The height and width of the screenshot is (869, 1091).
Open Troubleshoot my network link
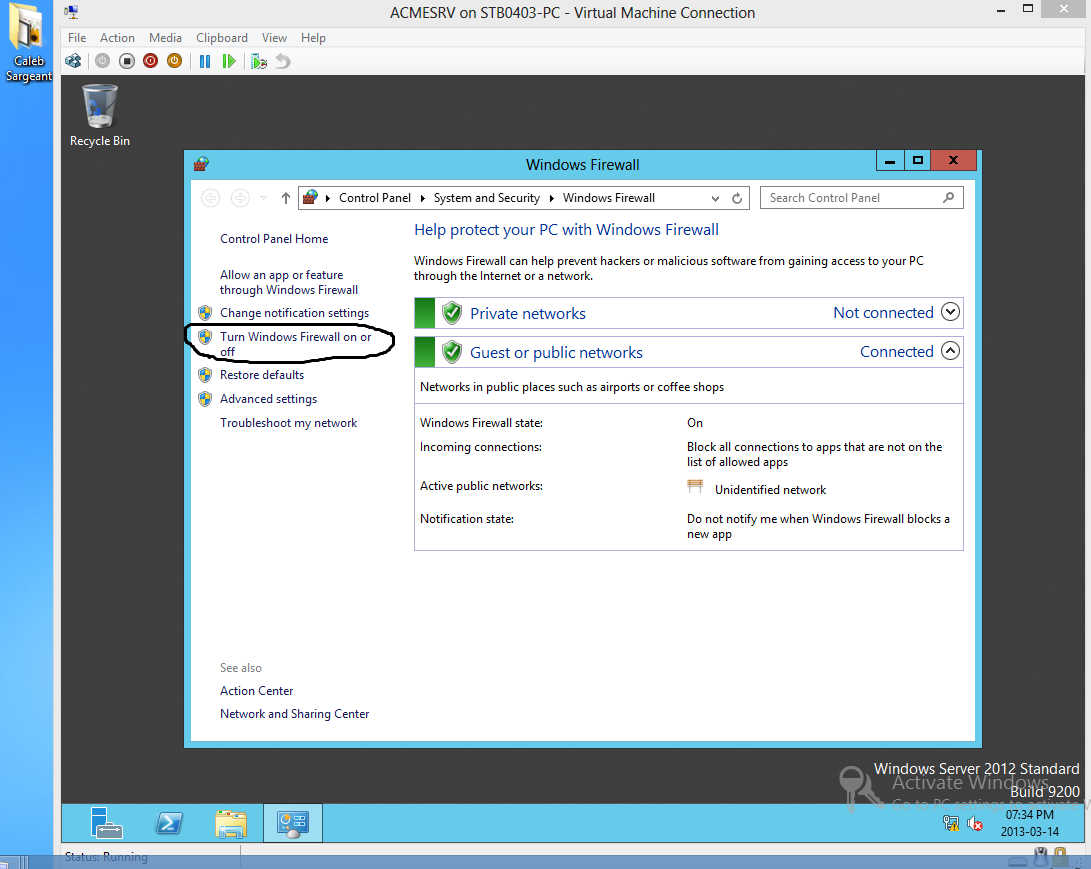(289, 423)
